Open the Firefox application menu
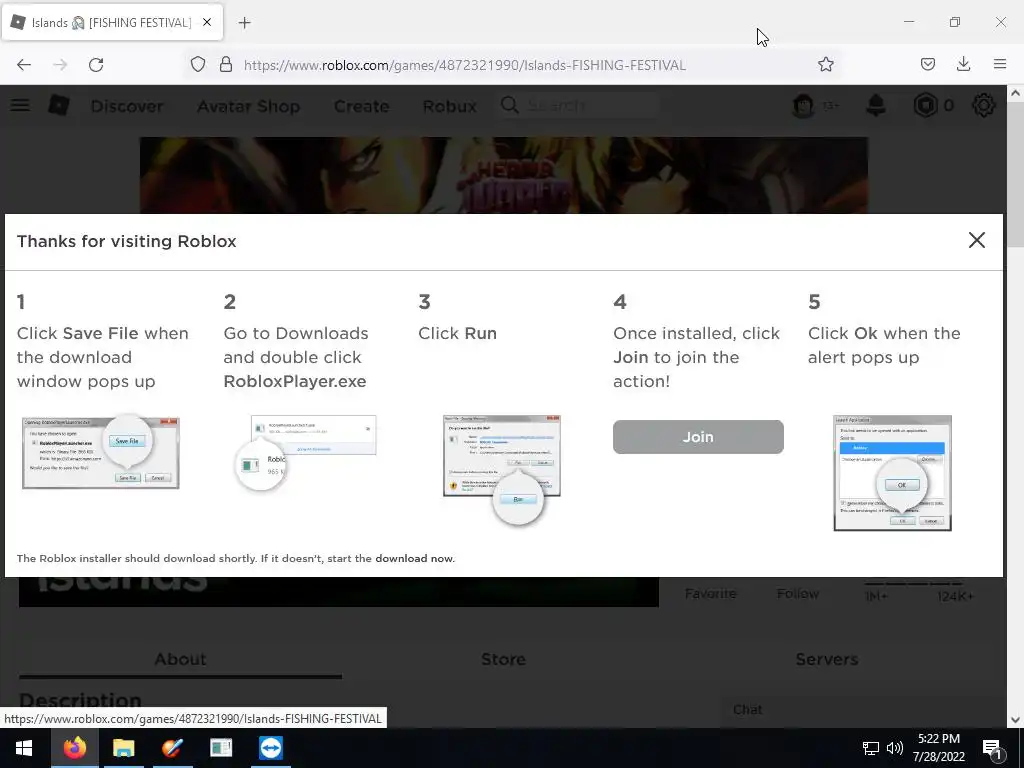Screen dimensions: 1024x768 click(1000, 64)
